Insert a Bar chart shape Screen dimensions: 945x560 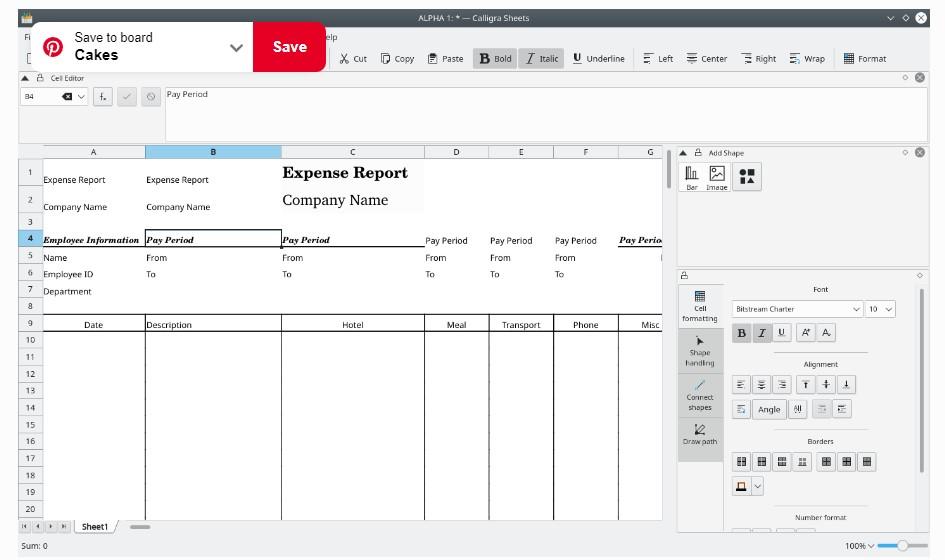[692, 178]
